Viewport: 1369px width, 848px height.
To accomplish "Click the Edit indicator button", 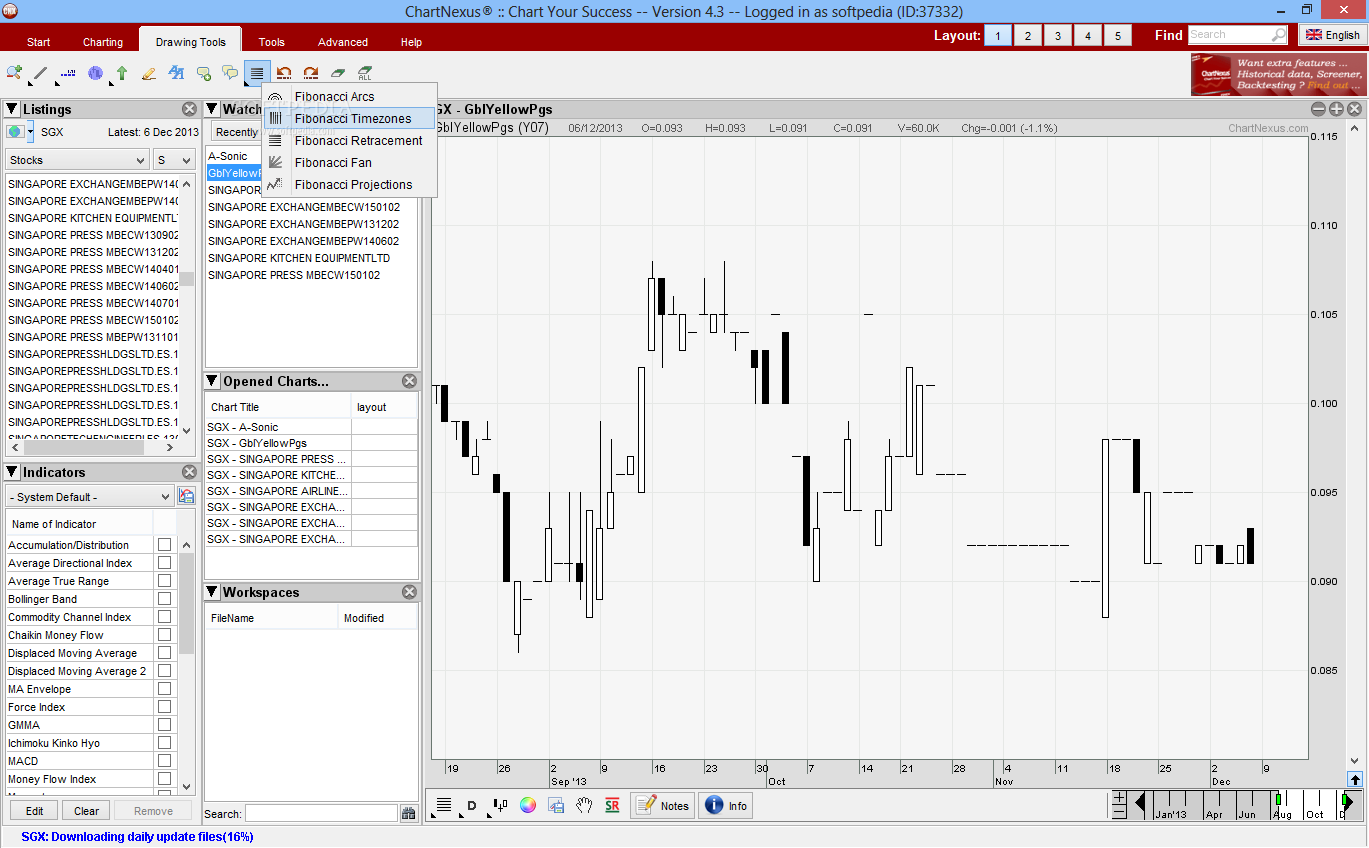I will pos(34,811).
